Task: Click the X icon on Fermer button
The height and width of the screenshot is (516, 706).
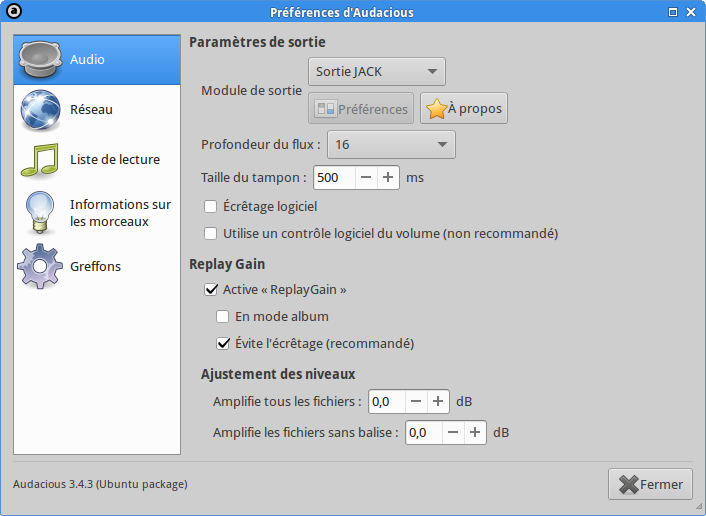Action: tap(628, 484)
